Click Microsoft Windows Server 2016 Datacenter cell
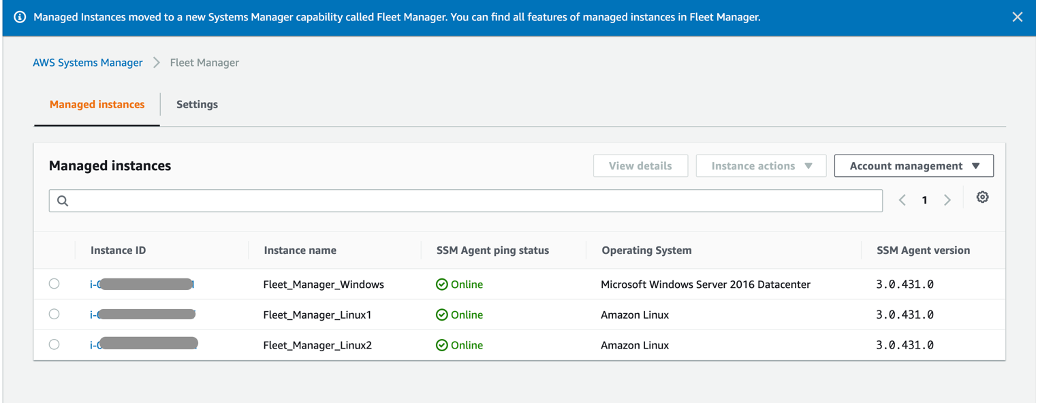 pos(706,285)
